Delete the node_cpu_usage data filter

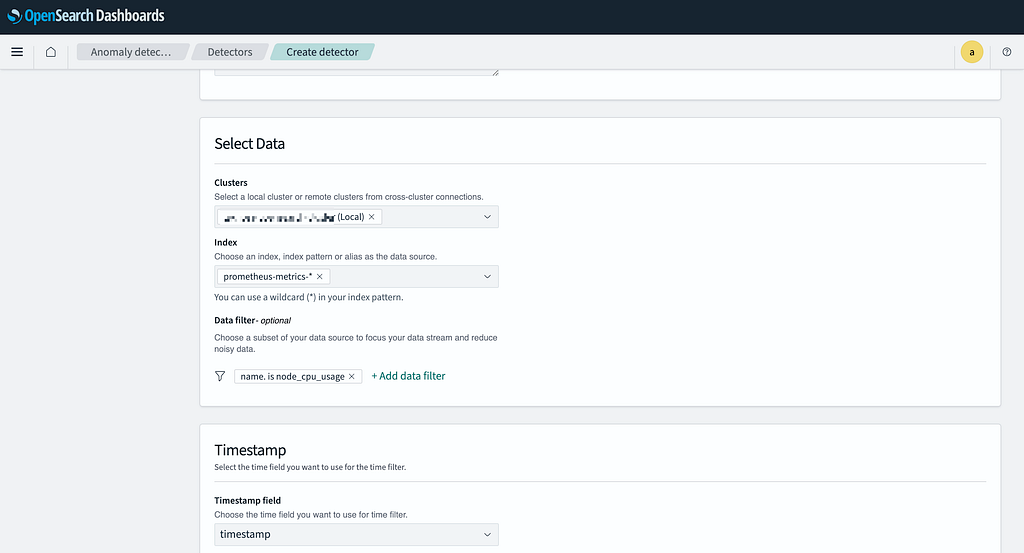click(x=351, y=377)
